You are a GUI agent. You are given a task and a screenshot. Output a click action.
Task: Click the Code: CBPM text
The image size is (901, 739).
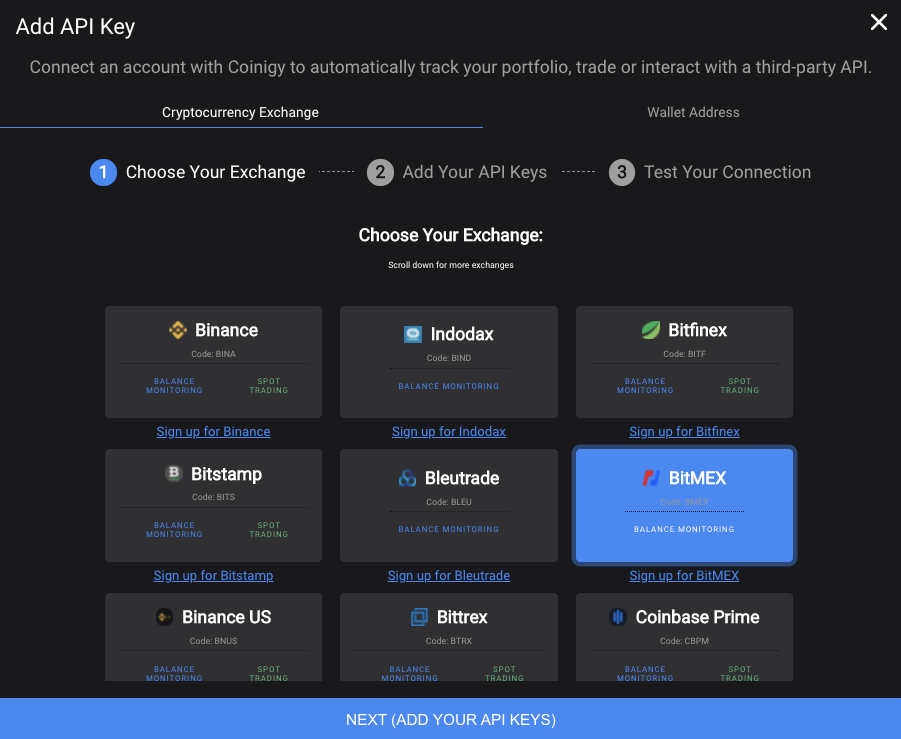684,641
